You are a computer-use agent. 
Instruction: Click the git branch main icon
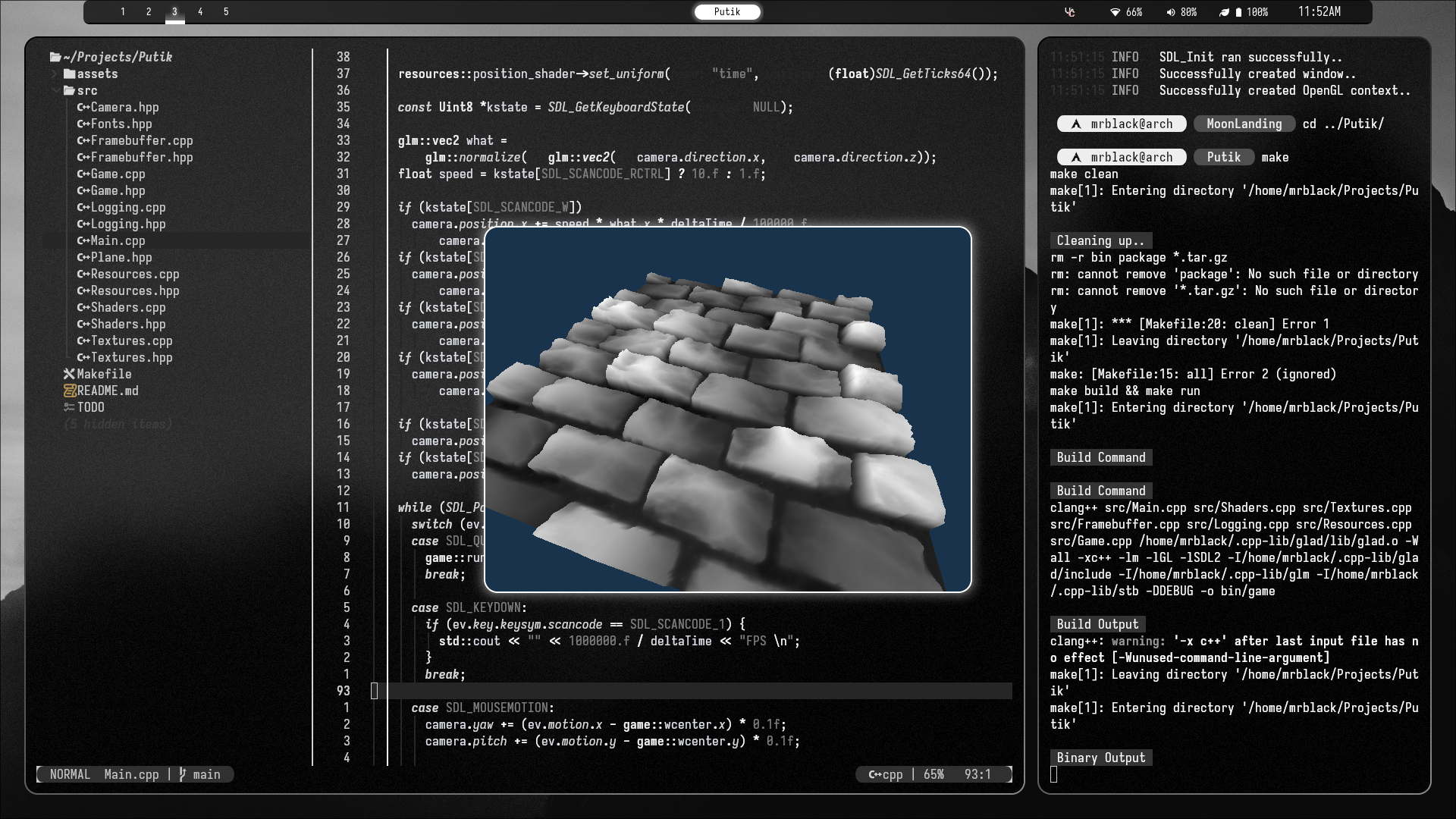click(x=183, y=774)
